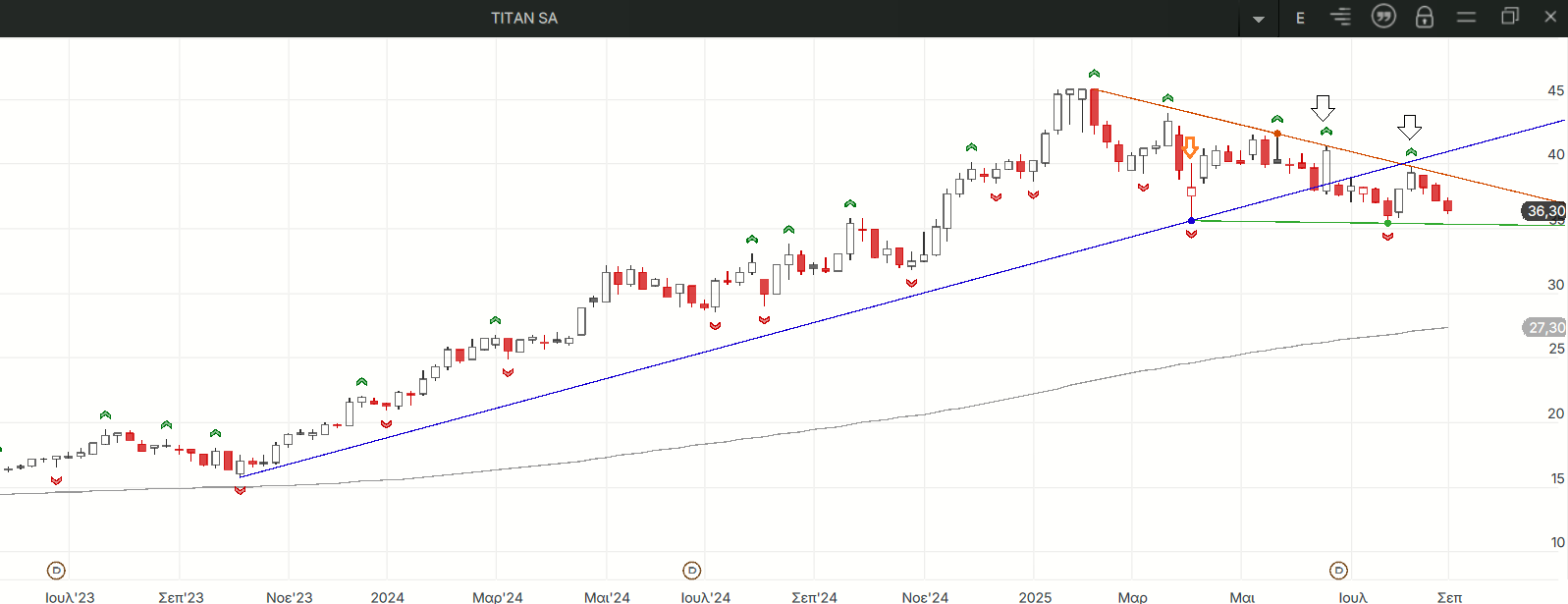This screenshot has width=1568, height=604.
Task: Open the dropdown arrow in the title bar
Action: point(1259,19)
